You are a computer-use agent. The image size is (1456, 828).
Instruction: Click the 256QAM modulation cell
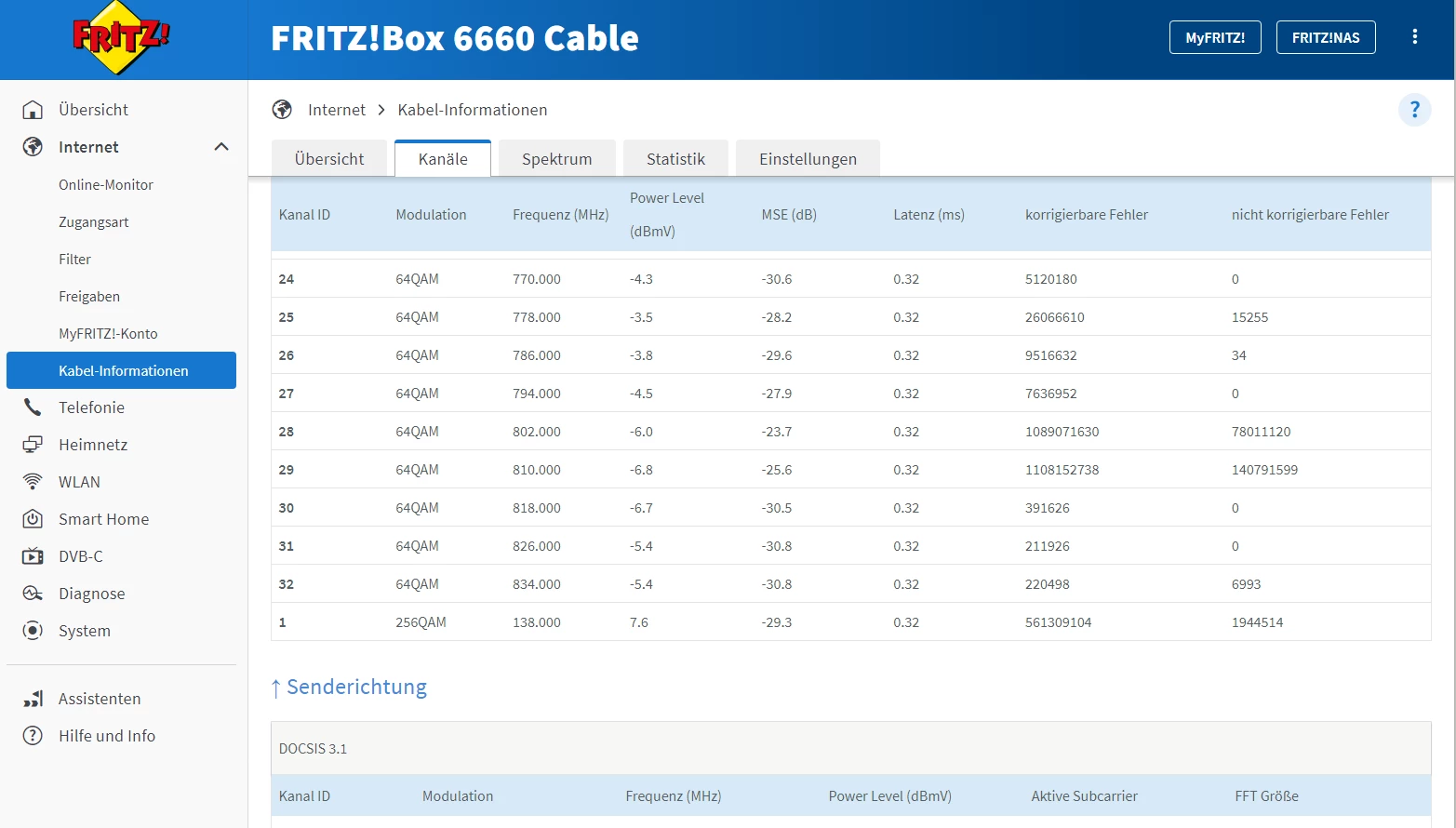point(421,622)
